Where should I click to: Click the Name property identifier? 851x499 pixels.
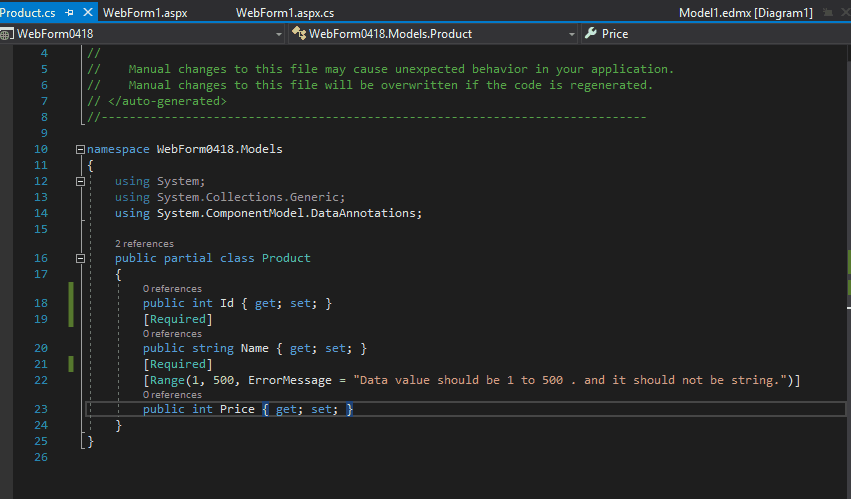point(255,348)
